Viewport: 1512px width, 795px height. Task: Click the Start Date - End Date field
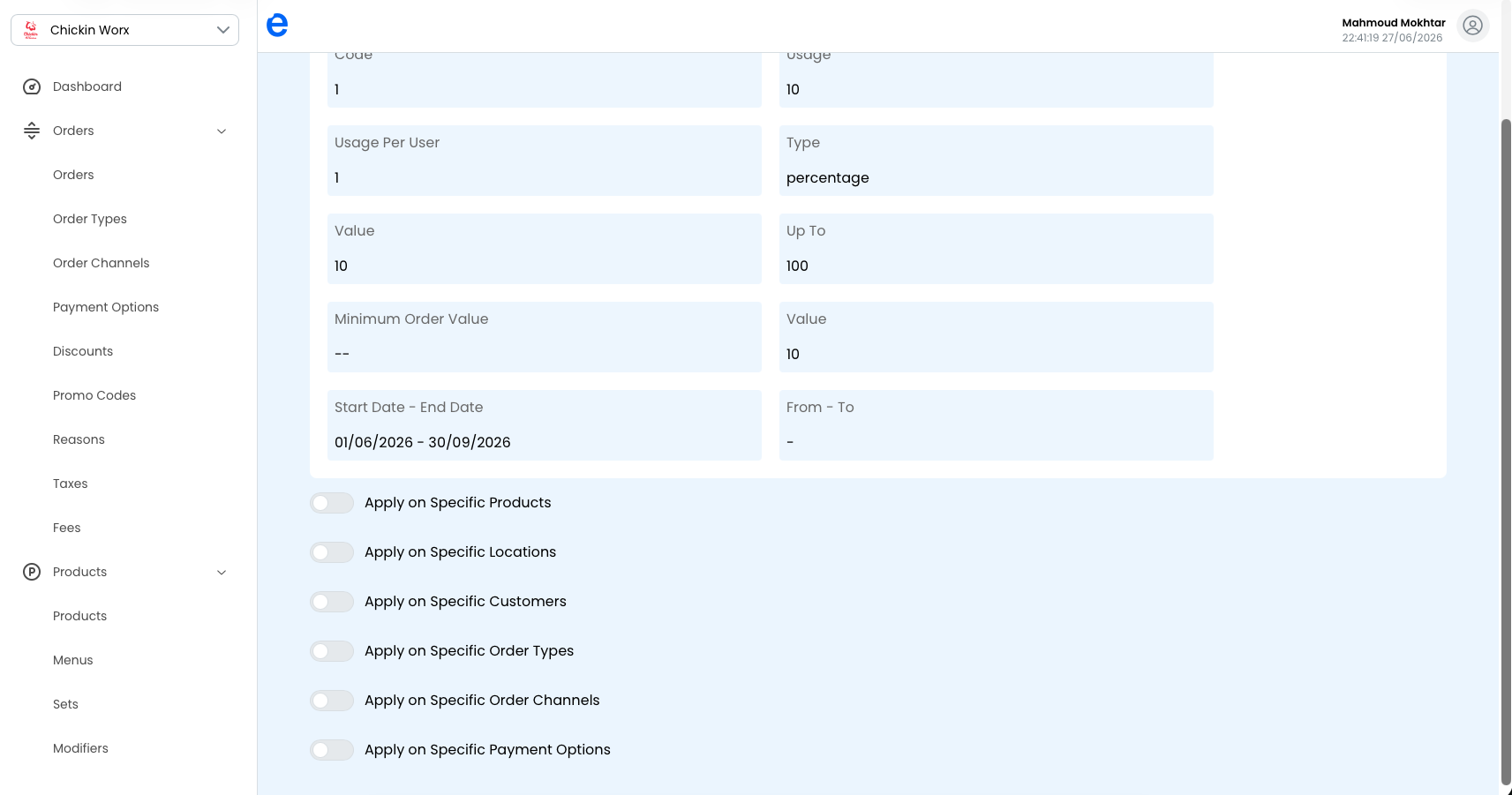545,425
